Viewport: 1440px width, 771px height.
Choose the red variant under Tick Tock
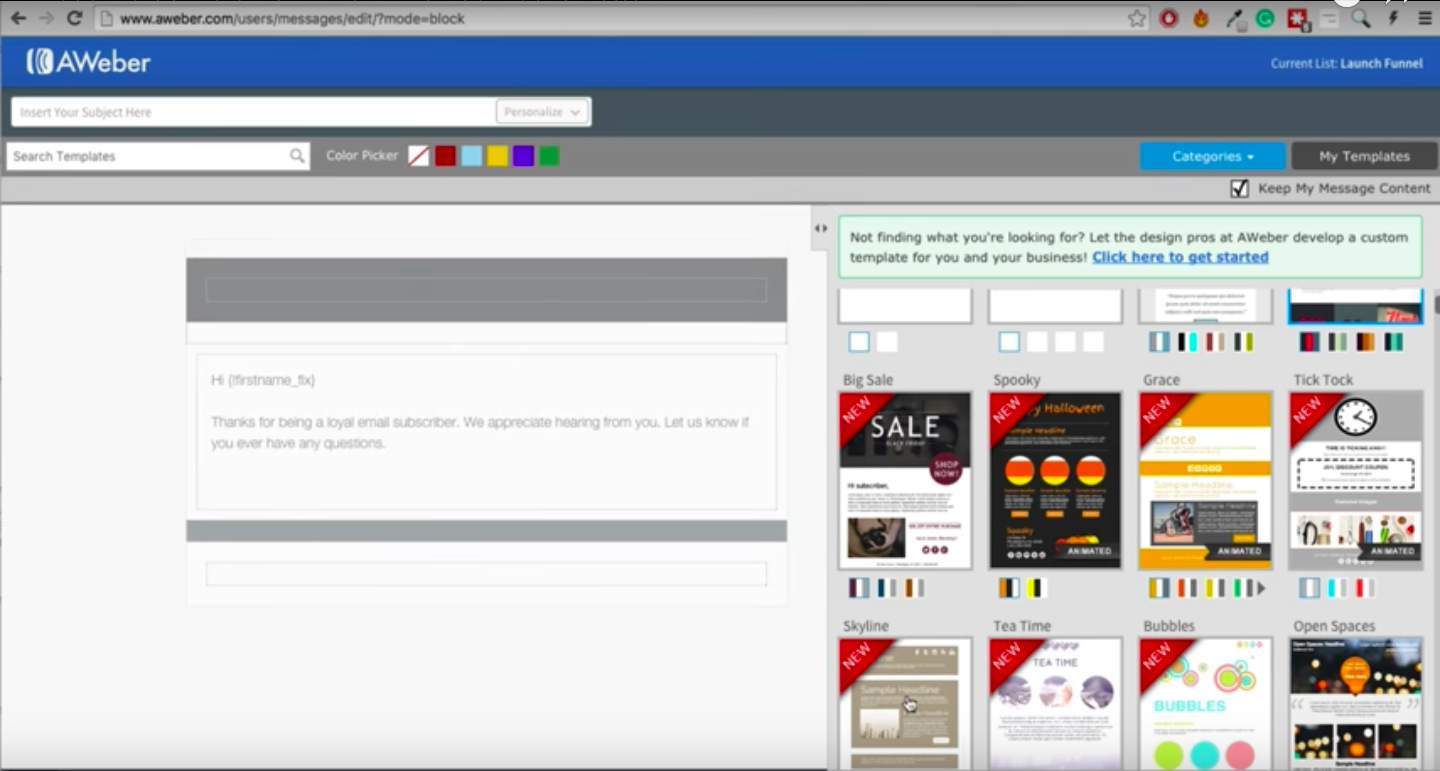[x=1365, y=588]
